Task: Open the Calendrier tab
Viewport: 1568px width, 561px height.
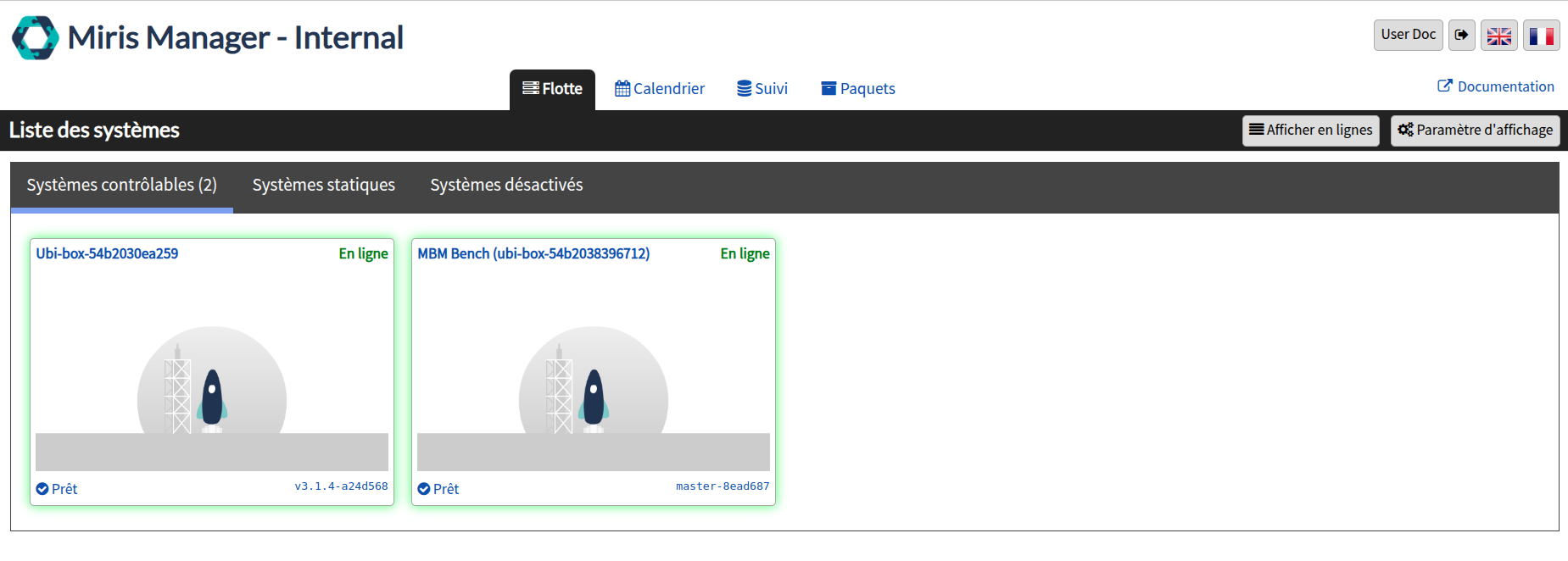Action: tap(660, 89)
